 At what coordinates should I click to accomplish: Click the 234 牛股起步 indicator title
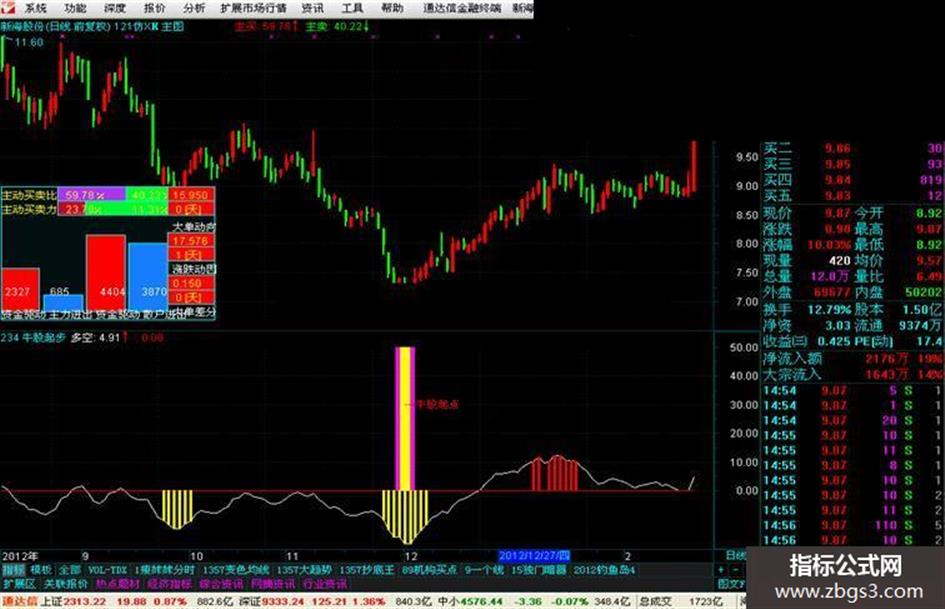click(x=33, y=338)
